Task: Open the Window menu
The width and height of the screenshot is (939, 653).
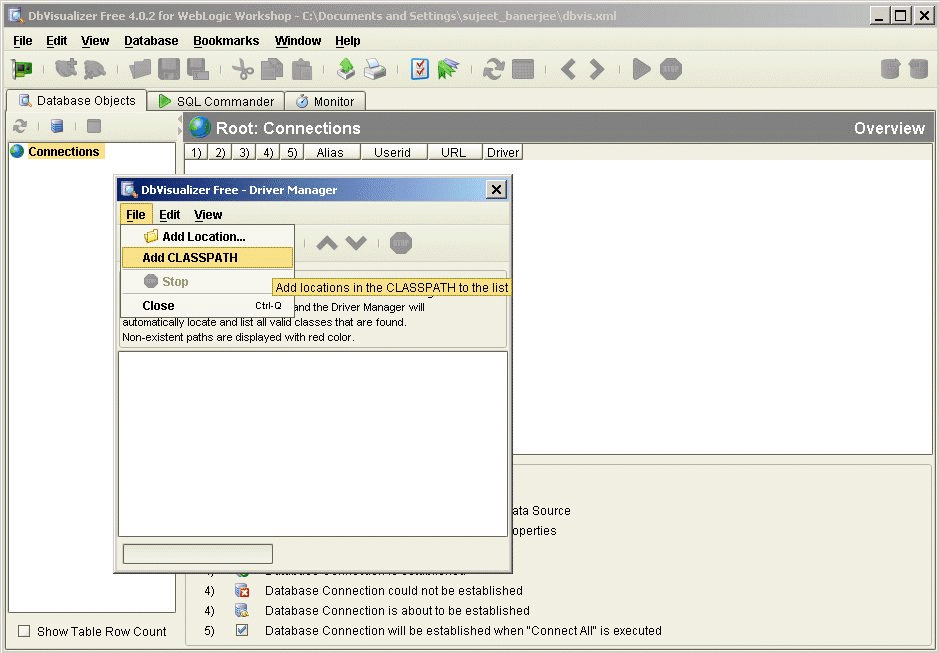Action: tap(298, 41)
